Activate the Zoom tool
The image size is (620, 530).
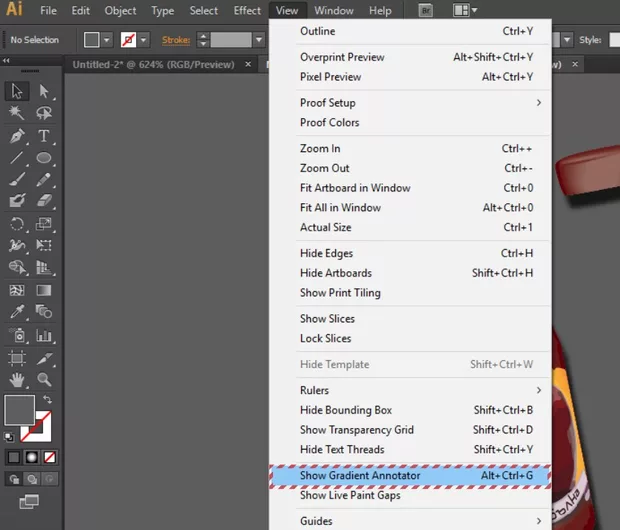click(44, 380)
